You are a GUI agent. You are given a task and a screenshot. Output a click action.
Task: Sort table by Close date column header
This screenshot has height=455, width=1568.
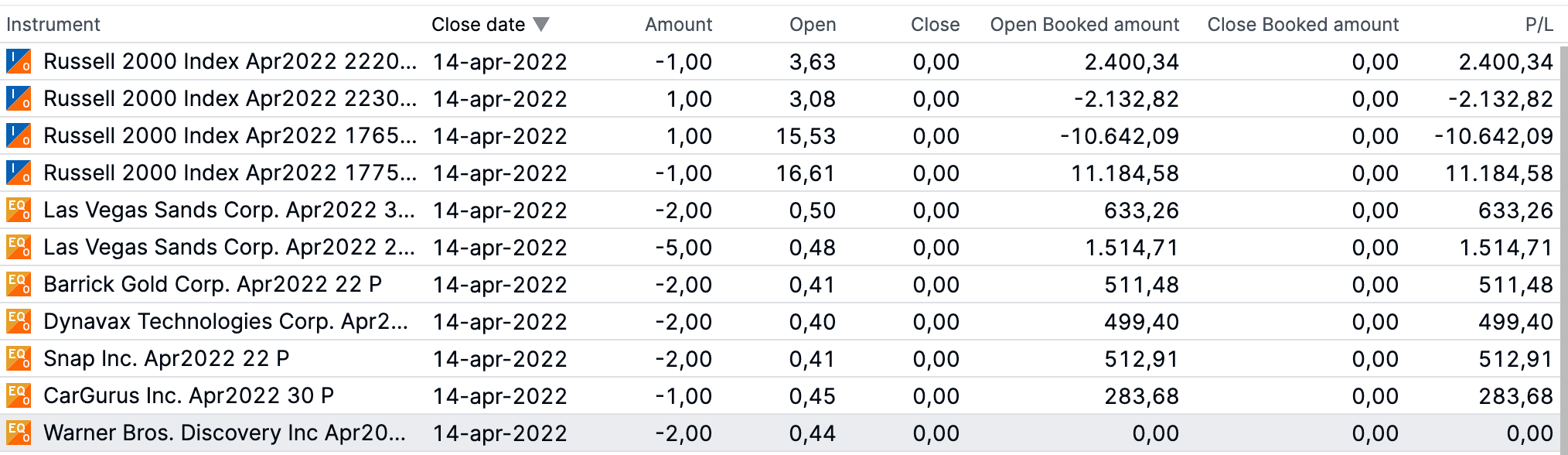pyautogui.click(x=478, y=25)
